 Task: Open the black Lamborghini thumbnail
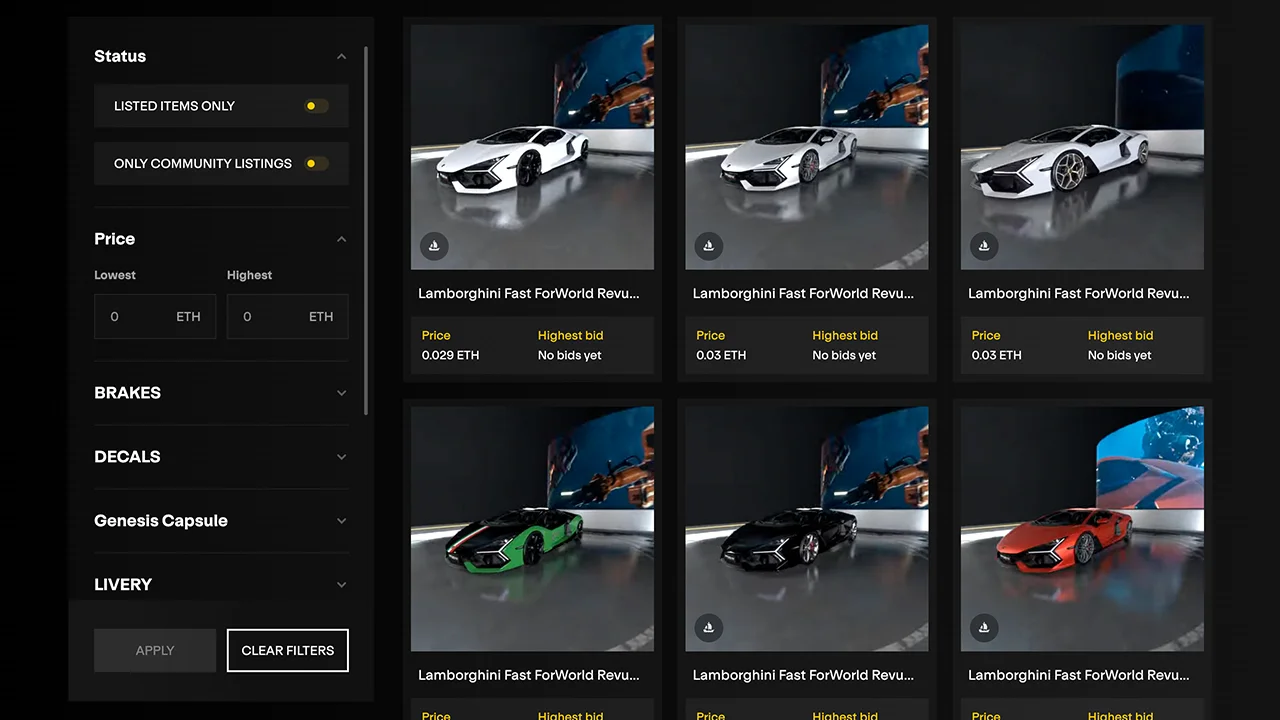point(807,529)
